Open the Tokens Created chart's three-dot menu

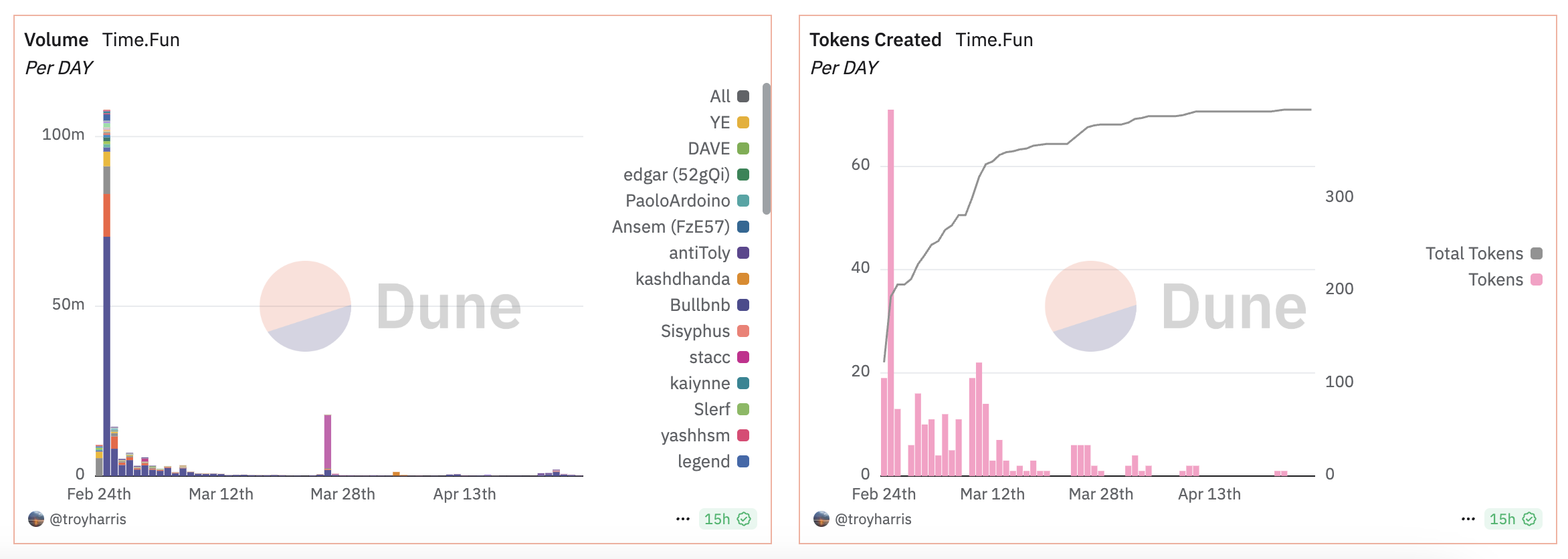[x=1468, y=519]
